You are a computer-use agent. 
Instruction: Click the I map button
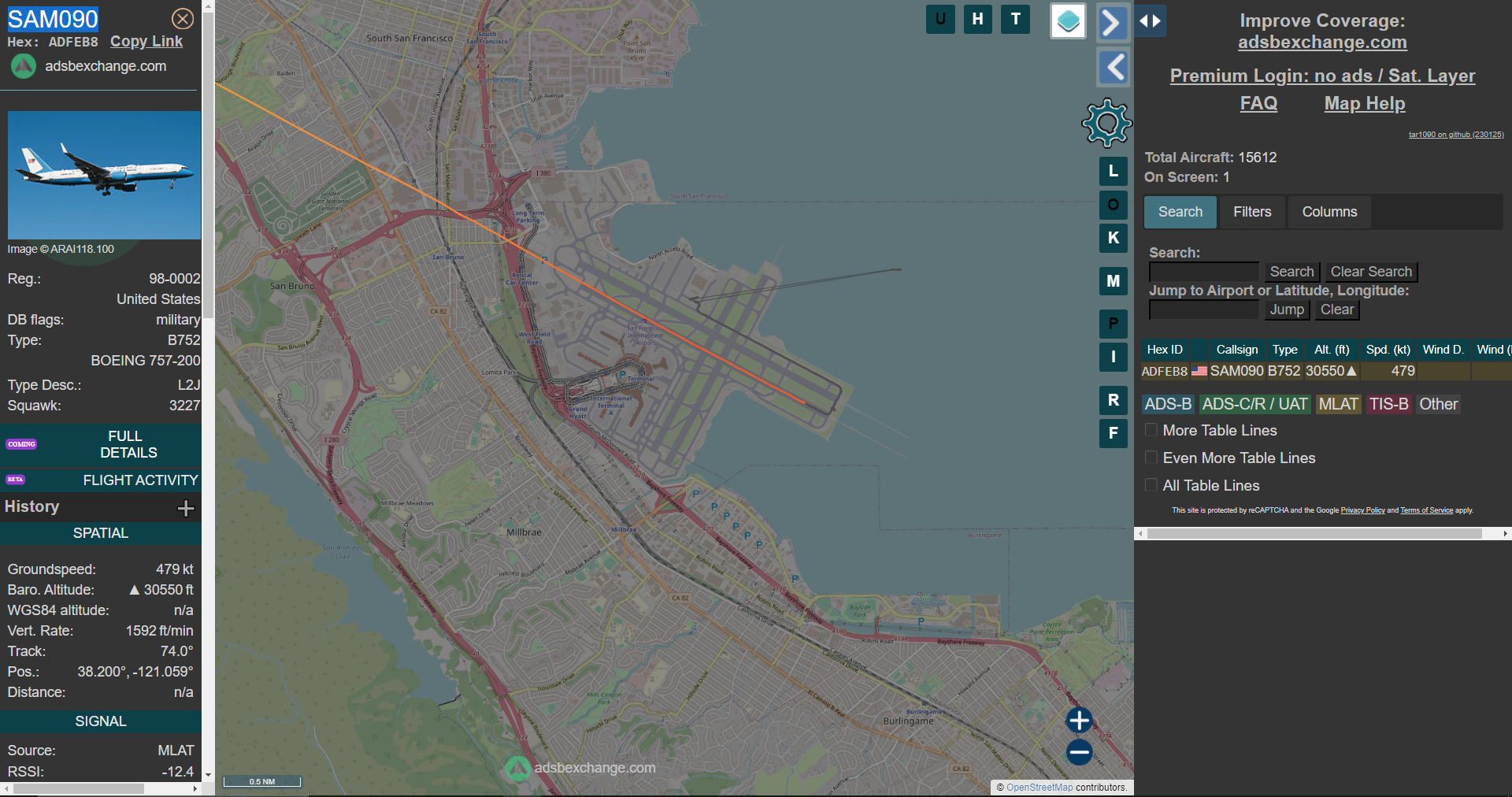tap(1114, 357)
